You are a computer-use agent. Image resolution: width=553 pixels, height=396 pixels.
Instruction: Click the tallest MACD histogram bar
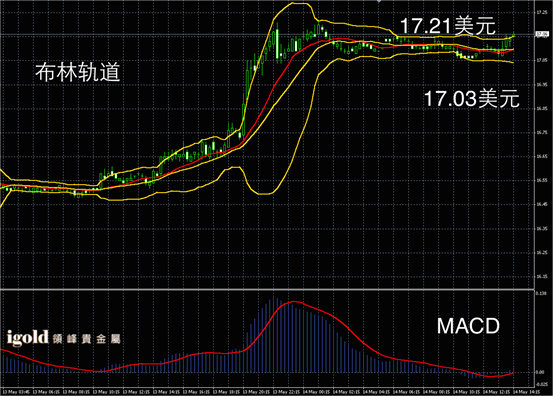(x=274, y=335)
